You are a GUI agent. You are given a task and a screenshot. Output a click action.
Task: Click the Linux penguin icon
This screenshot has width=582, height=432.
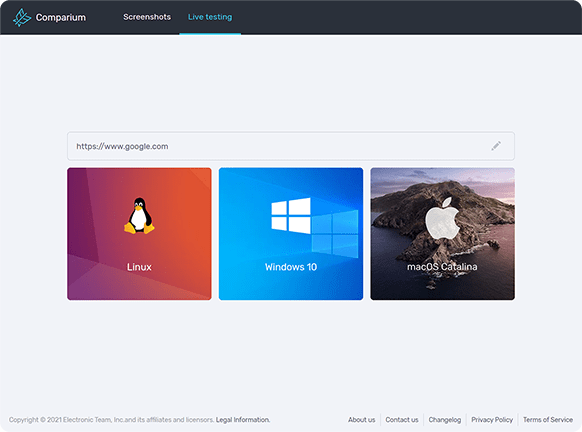point(139,216)
